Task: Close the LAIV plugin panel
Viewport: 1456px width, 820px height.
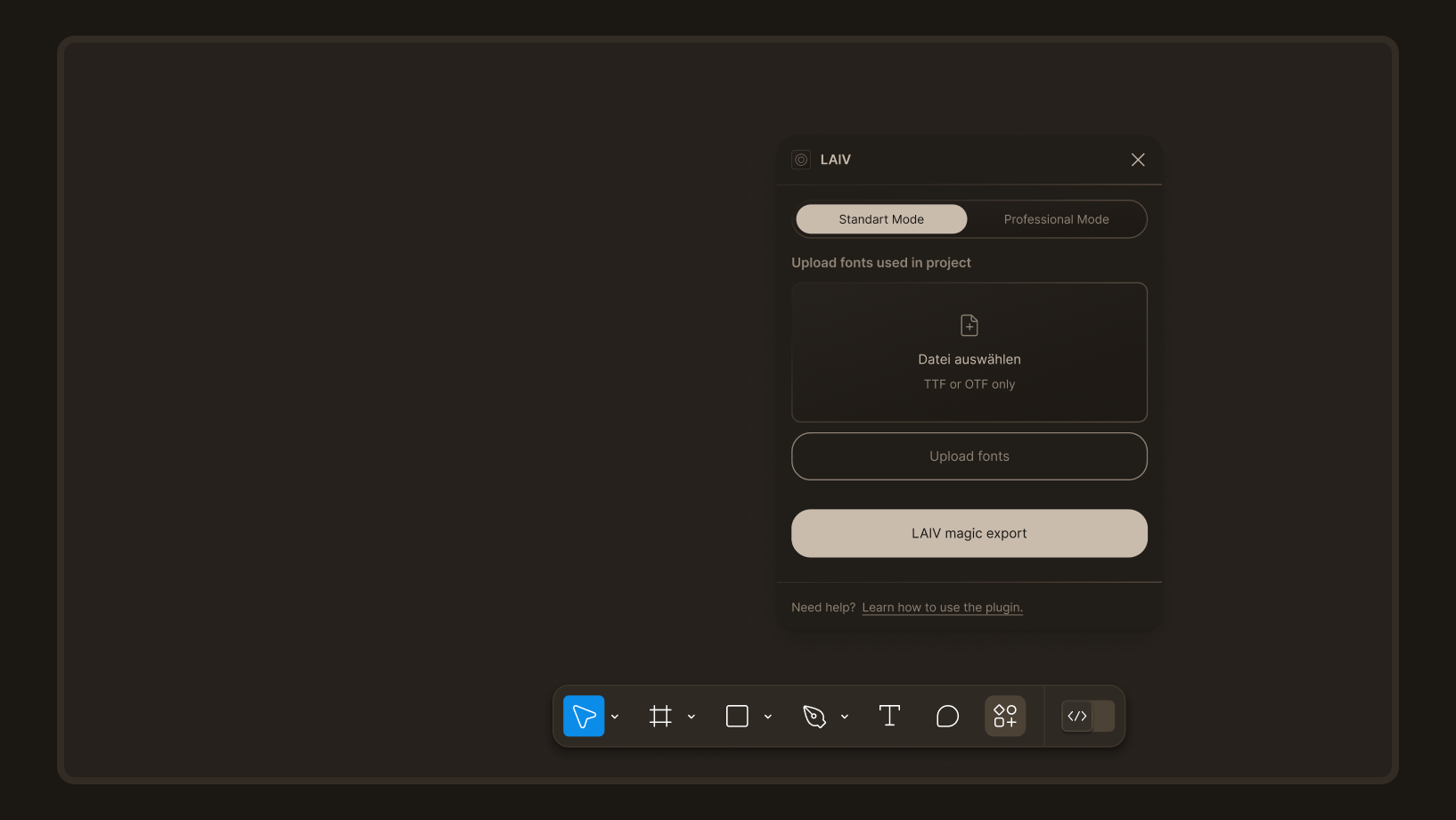Action: [1138, 160]
